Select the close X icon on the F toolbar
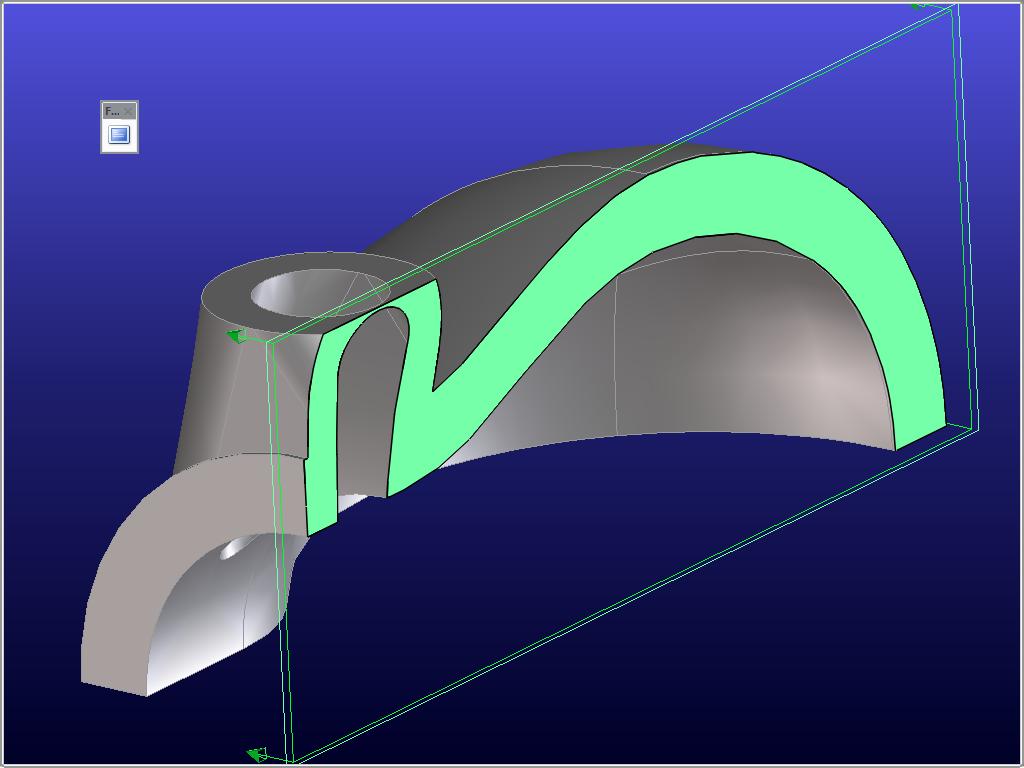 pyautogui.click(x=129, y=110)
